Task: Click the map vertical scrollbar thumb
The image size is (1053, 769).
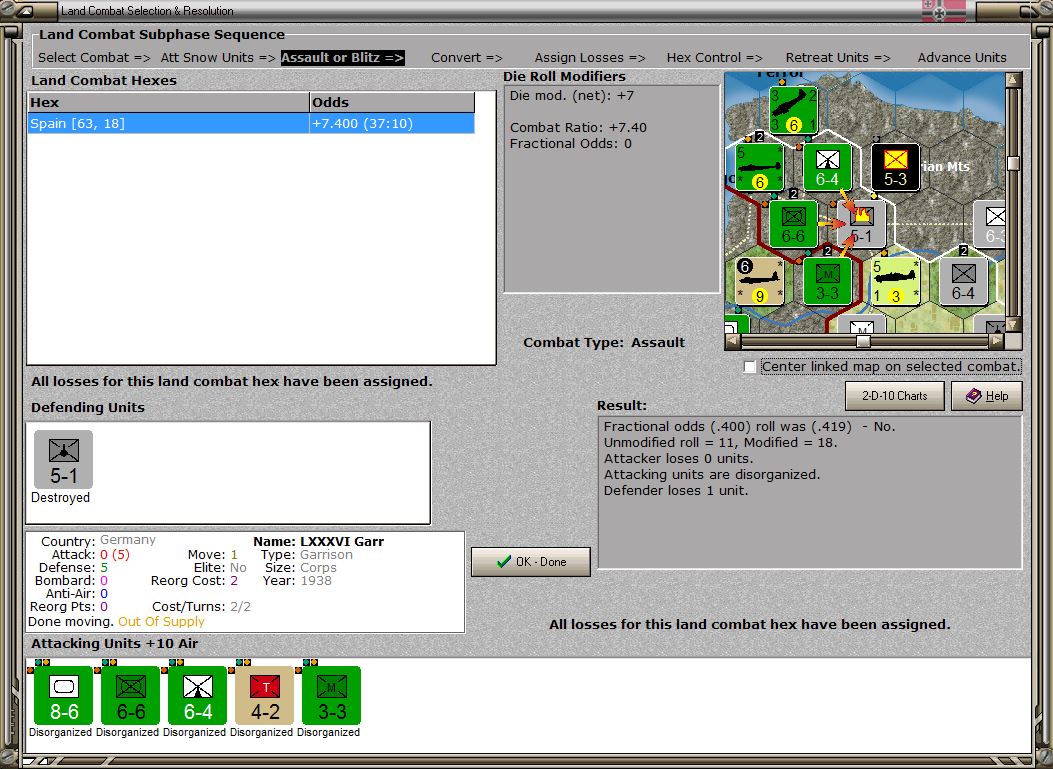Action: 1013,163
